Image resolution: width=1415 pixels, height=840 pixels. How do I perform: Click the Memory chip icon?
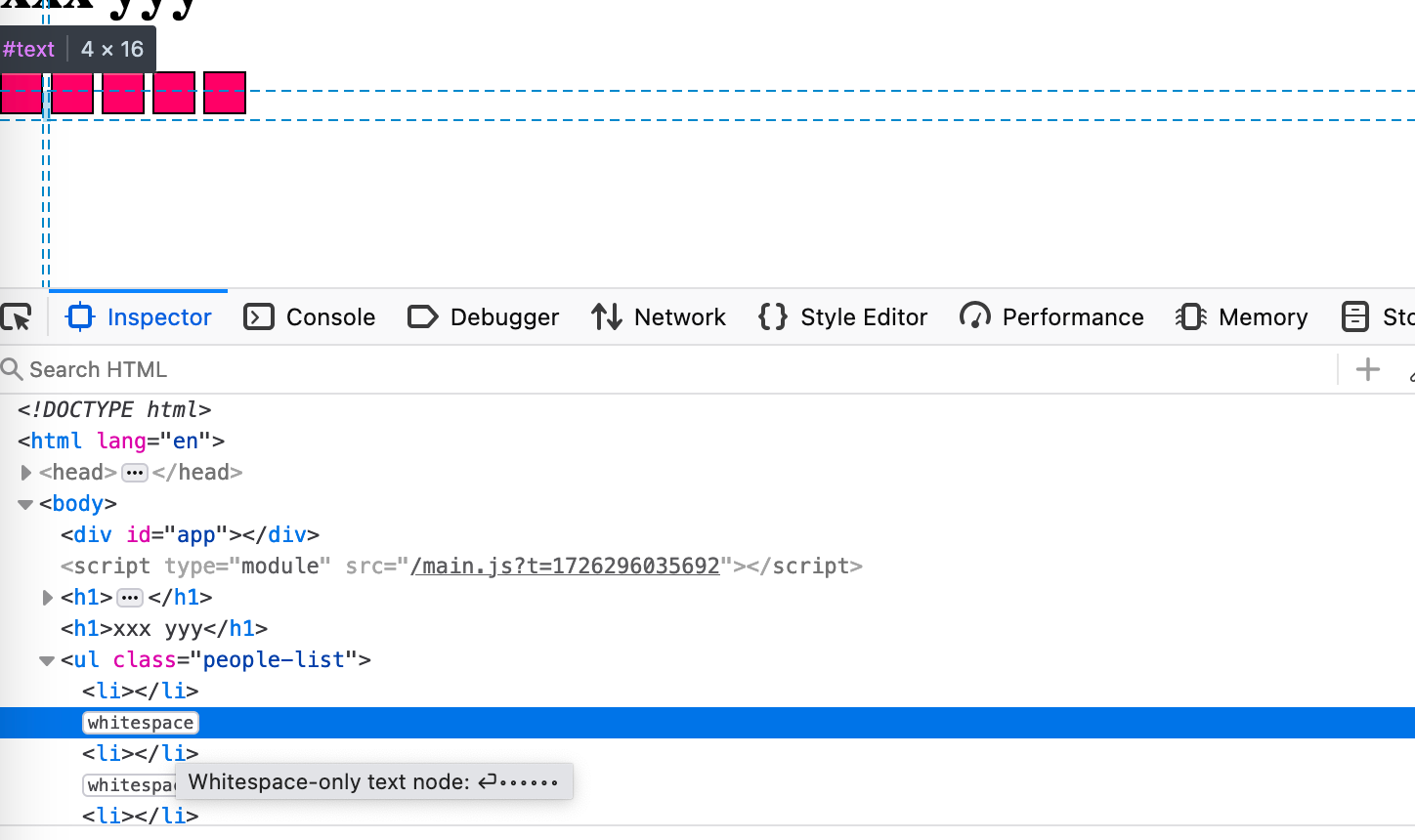pos(1190,317)
